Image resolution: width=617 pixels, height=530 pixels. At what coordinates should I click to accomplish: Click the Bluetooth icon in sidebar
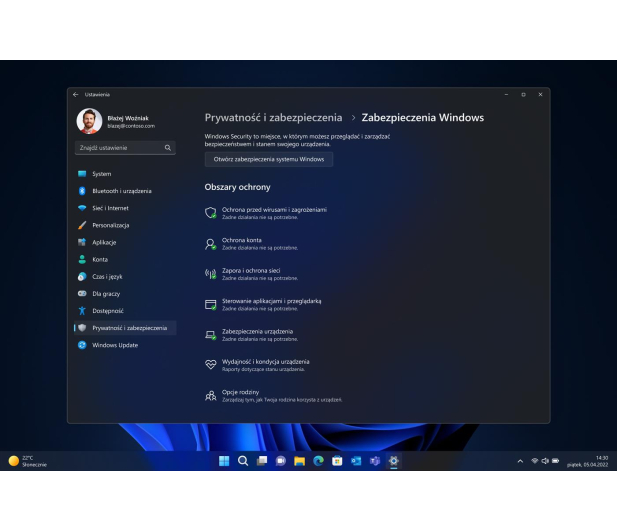pos(82,191)
